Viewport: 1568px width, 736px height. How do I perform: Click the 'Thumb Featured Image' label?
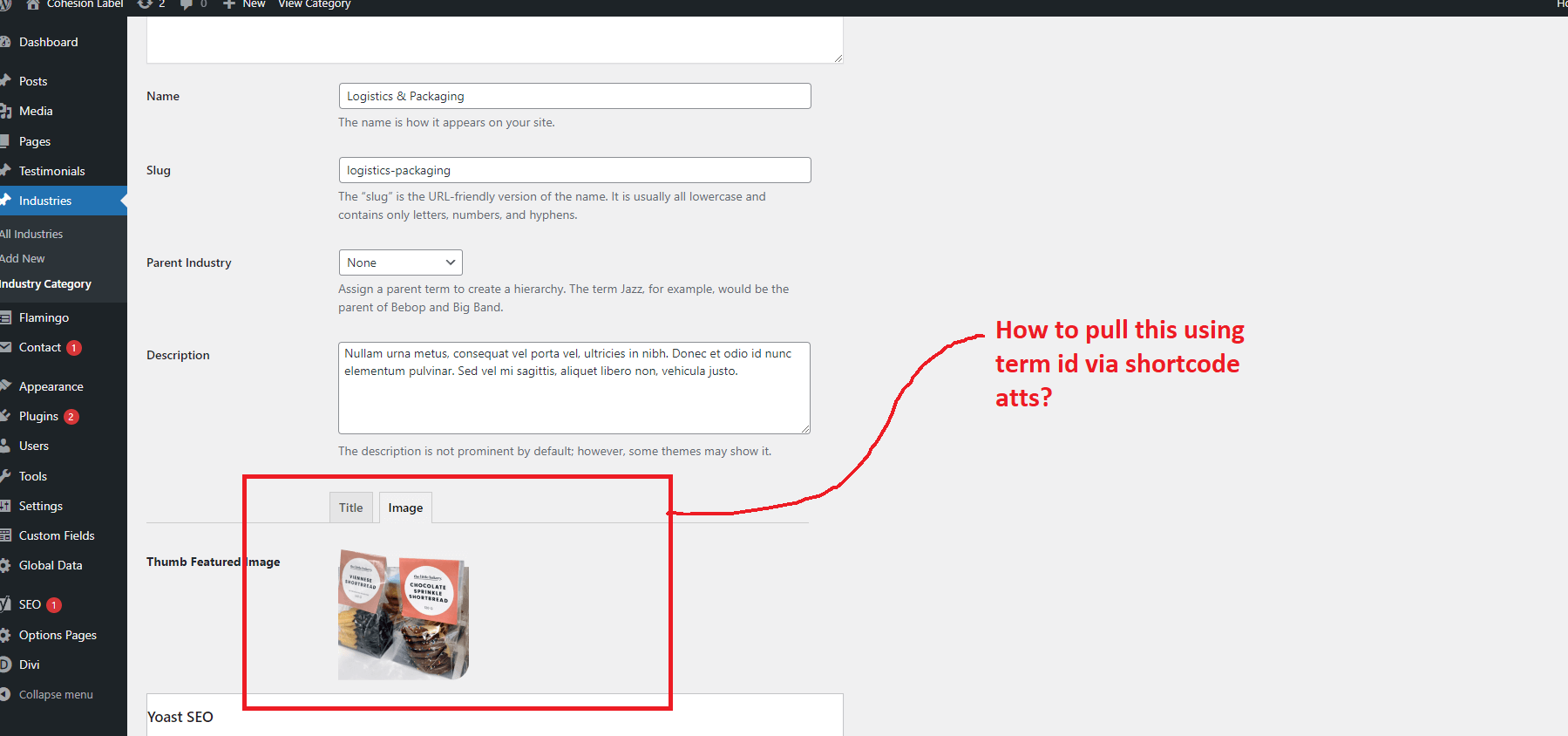[x=214, y=562]
